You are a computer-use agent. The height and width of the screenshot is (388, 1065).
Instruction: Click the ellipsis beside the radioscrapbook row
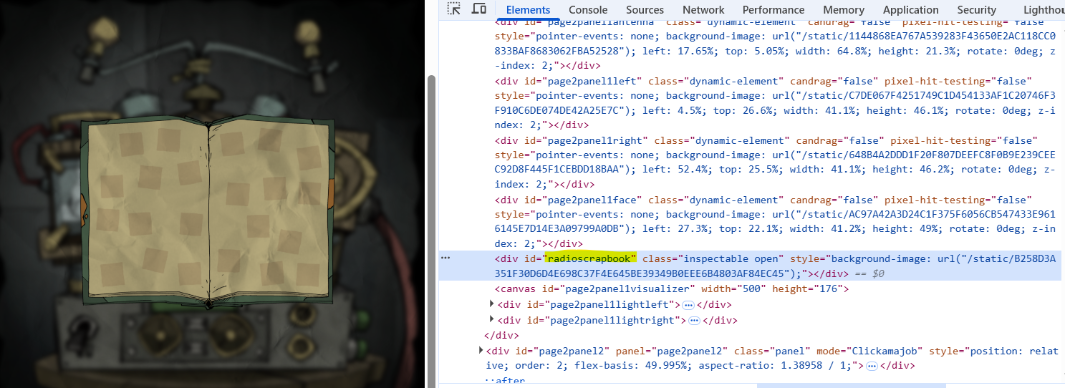[x=446, y=258]
